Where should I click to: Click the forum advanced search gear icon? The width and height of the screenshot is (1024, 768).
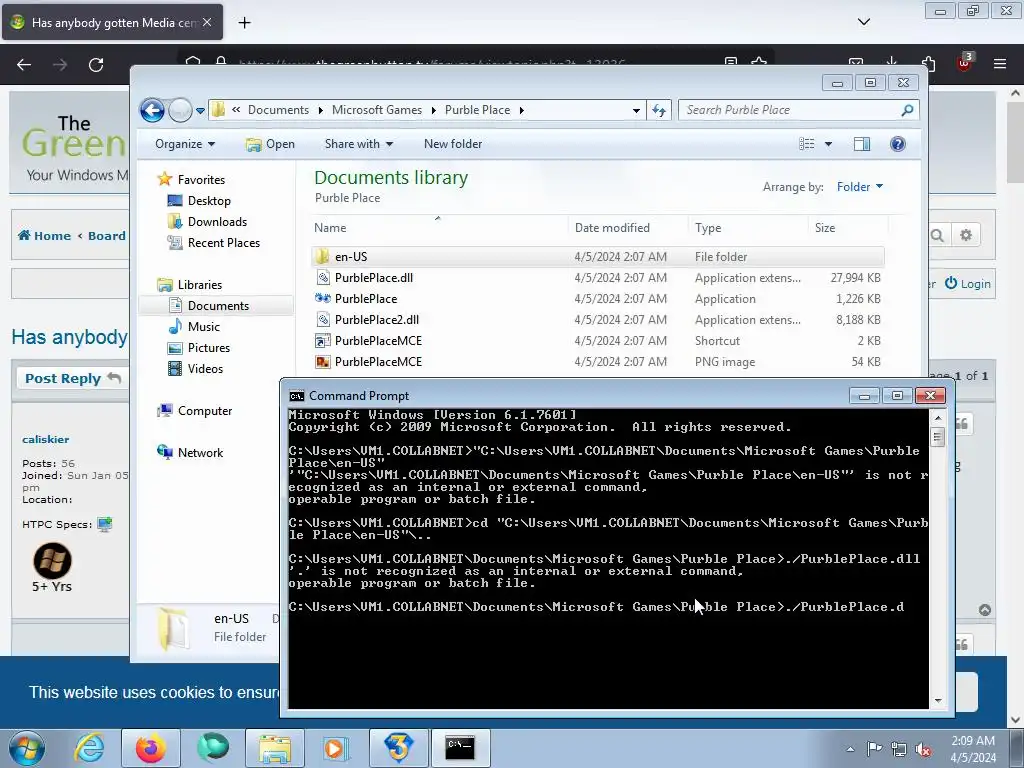(966, 235)
